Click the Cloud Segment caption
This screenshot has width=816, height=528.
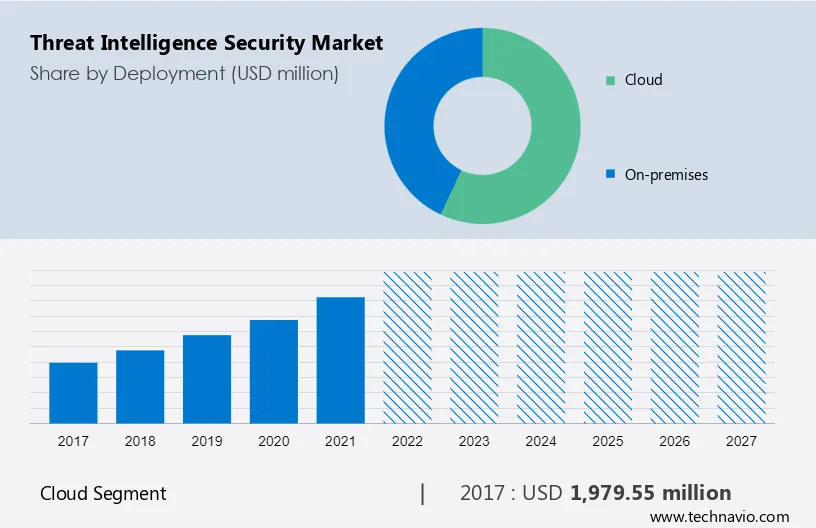(x=103, y=494)
